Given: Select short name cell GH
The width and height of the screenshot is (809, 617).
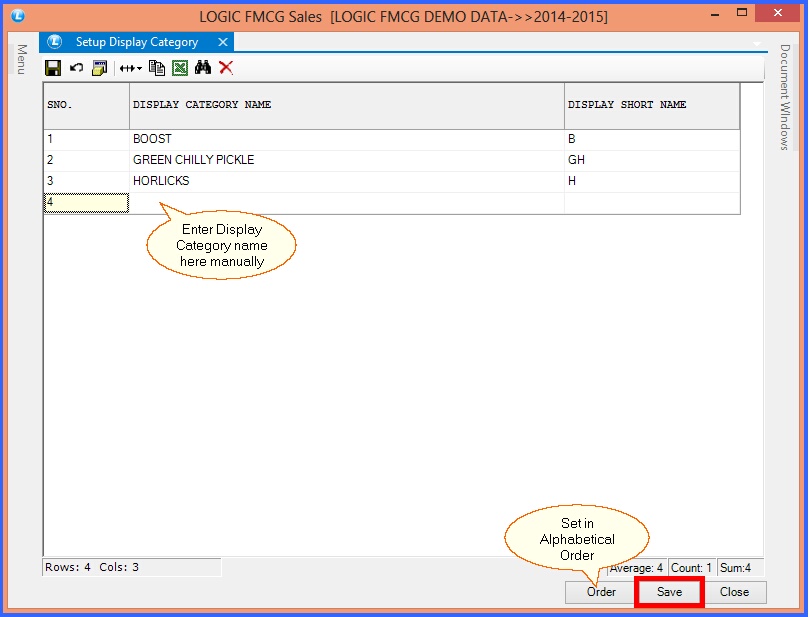Looking at the screenshot, I should (652, 160).
